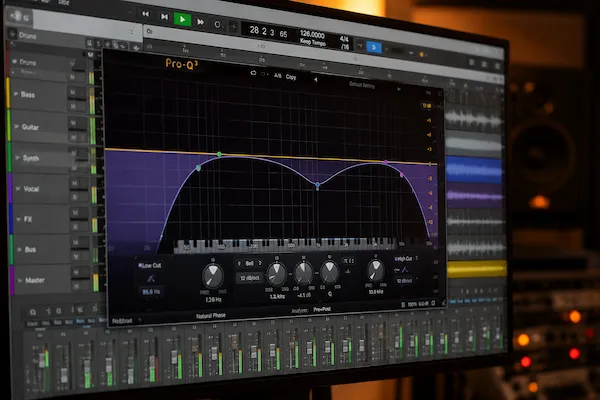600x400 pixels.
Task: Click the 4/4 time signature
Action: click(344, 39)
